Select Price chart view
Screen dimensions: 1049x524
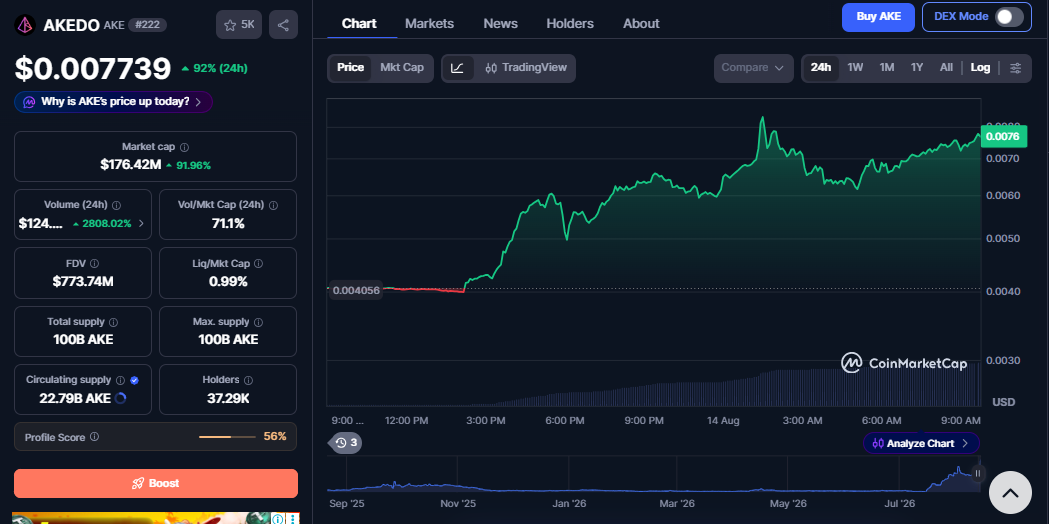pyautogui.click(x=351, y=68)
